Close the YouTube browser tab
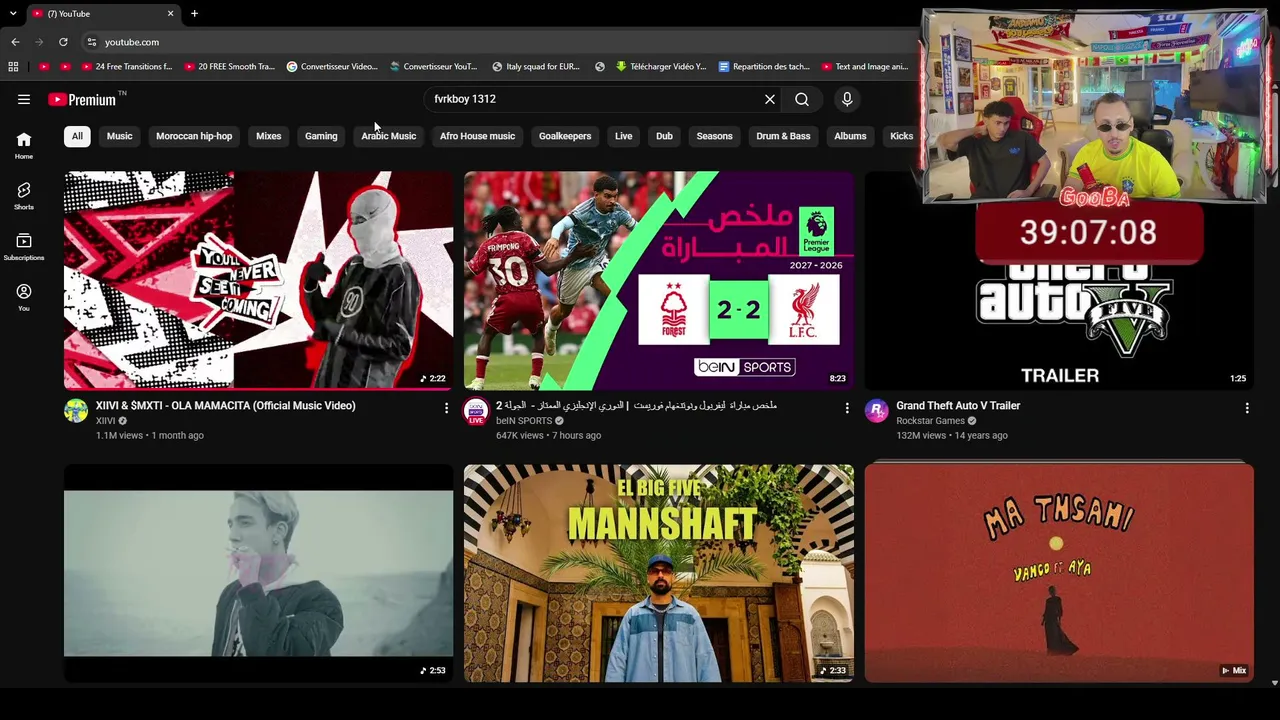The width and height of the screenshot is (1280, 720). [x=170, y=13]
